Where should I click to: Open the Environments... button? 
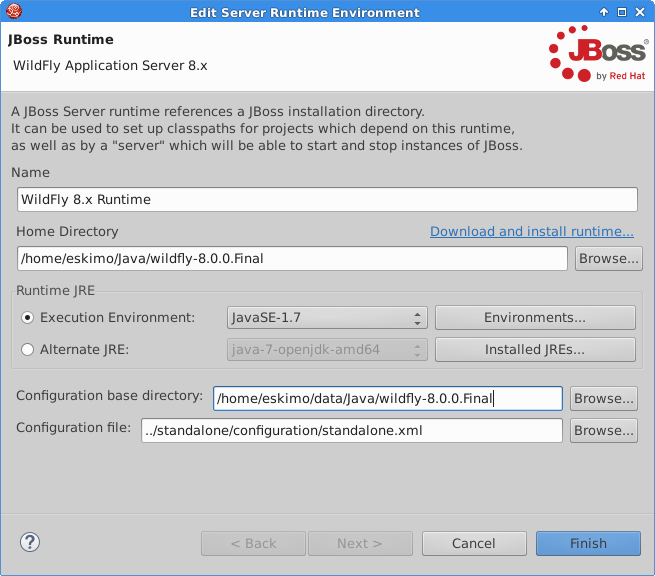tap(535, 317)
